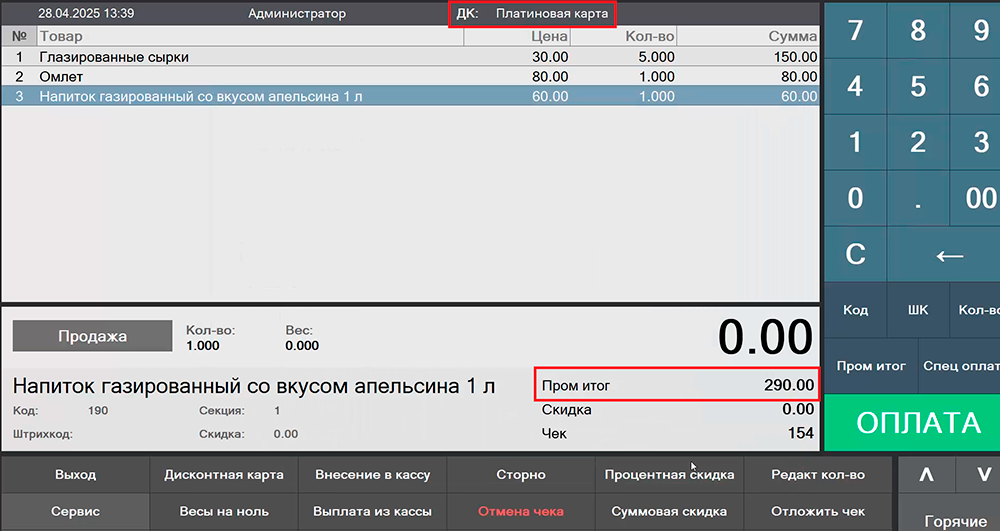Click Отмена чека to cancel receipt
This screenshot has width=1000, height=531.
(521, 511)
